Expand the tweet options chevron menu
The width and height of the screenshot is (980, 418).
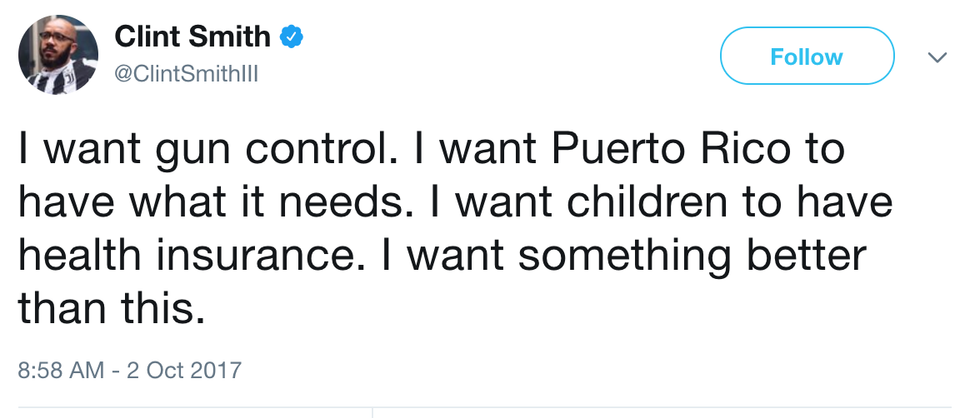pyautogui.click(x=937, y=58)
